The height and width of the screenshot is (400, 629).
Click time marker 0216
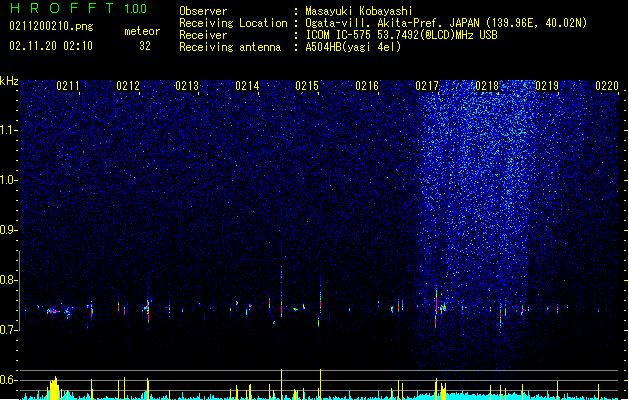click(367, 86)
